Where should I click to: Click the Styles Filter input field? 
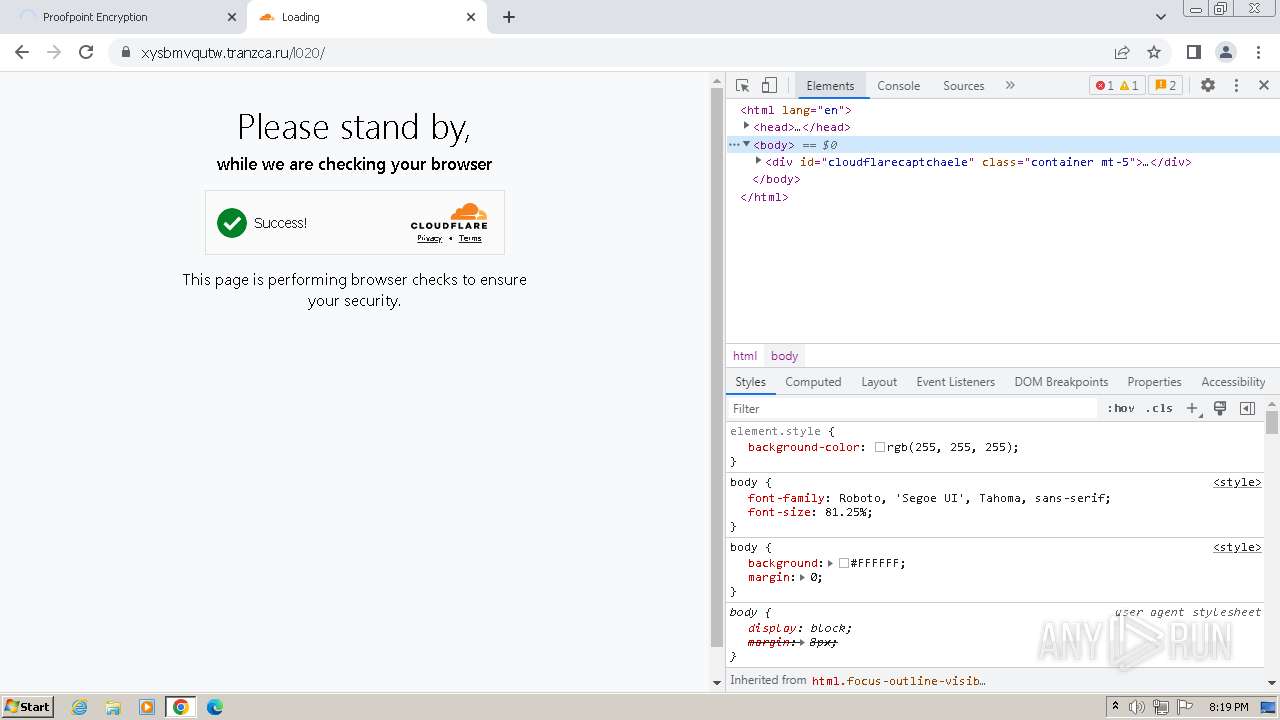tap(913, 408)
